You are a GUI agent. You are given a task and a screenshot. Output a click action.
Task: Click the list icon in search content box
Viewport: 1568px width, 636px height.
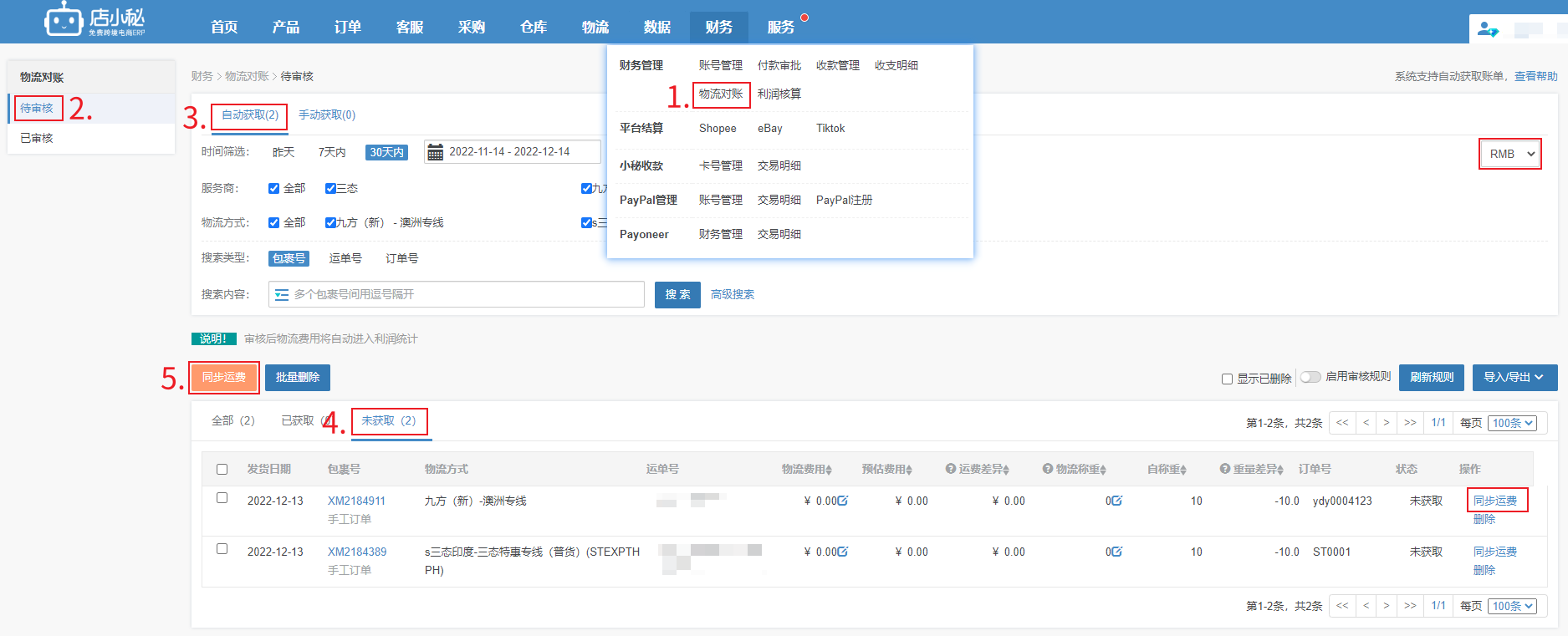(282, 295)
